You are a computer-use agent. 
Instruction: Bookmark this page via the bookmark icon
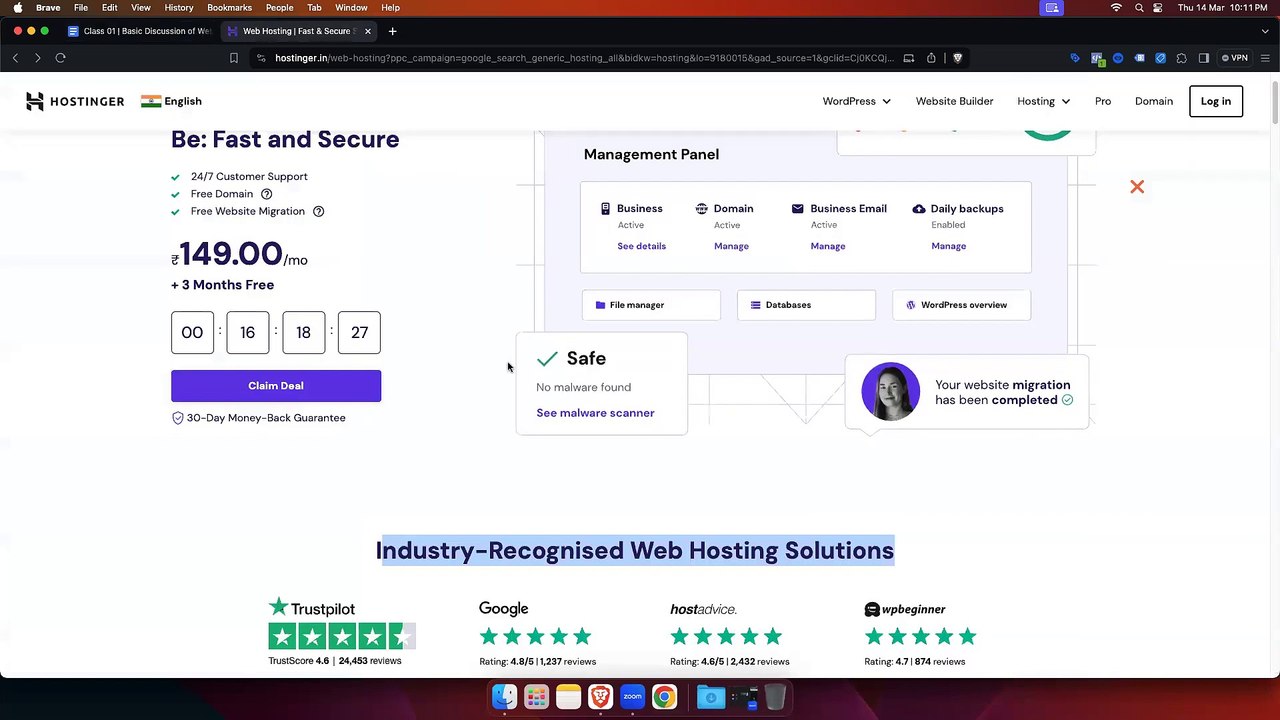coord(234,58)
